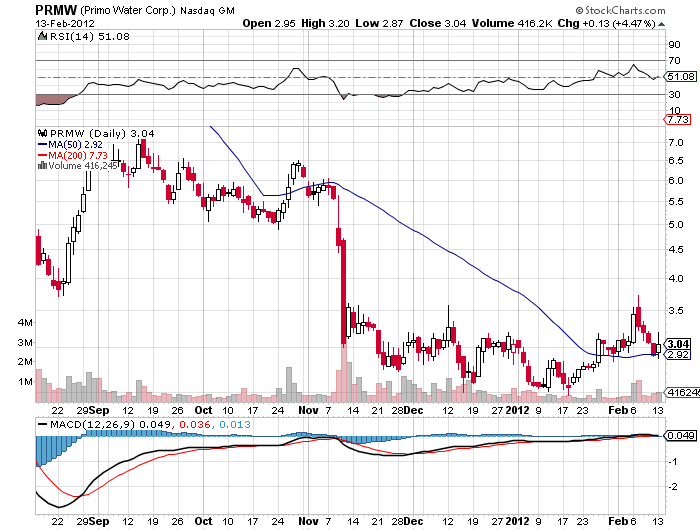Image resolution: width=700 pixels, height=530 pixels.
Task: Click the blue MA(50) line swatch
Action: point(42,145)
